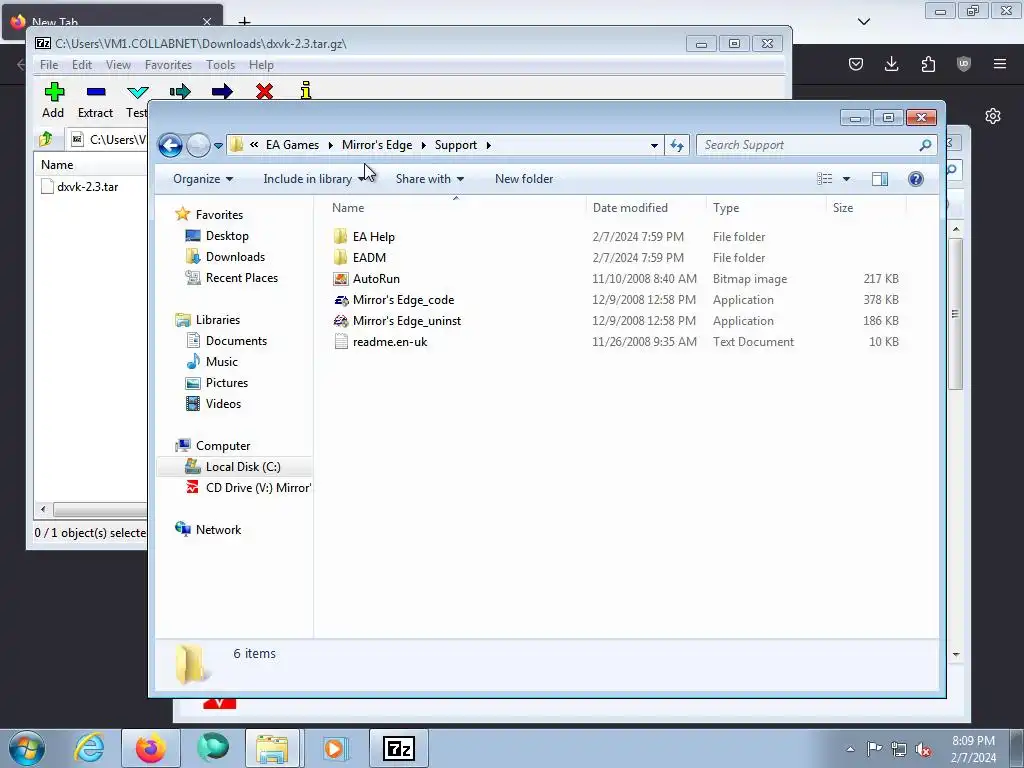This screenshot has width=1024, height=768.
Task: Select the CD Drive (V:) entry
Action: (248, 488)
